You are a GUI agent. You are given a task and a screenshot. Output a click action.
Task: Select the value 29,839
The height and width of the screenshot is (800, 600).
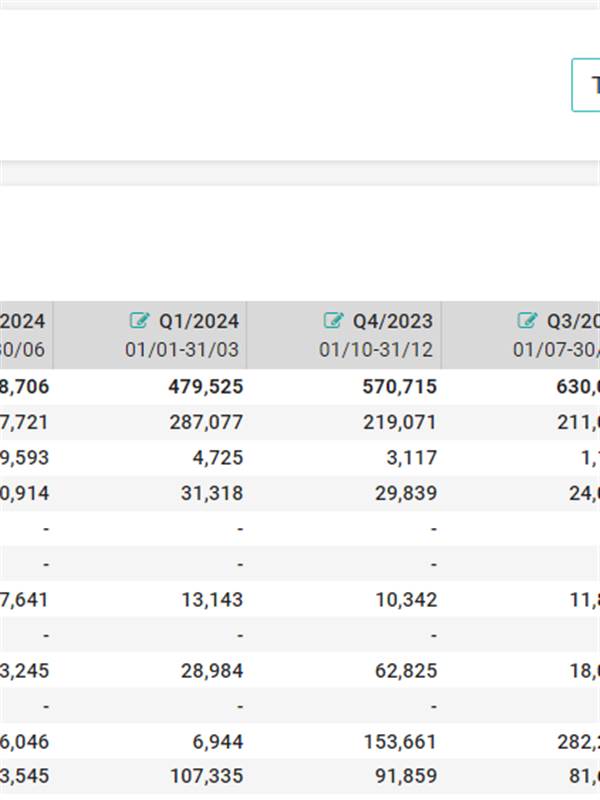pos(406,493)
